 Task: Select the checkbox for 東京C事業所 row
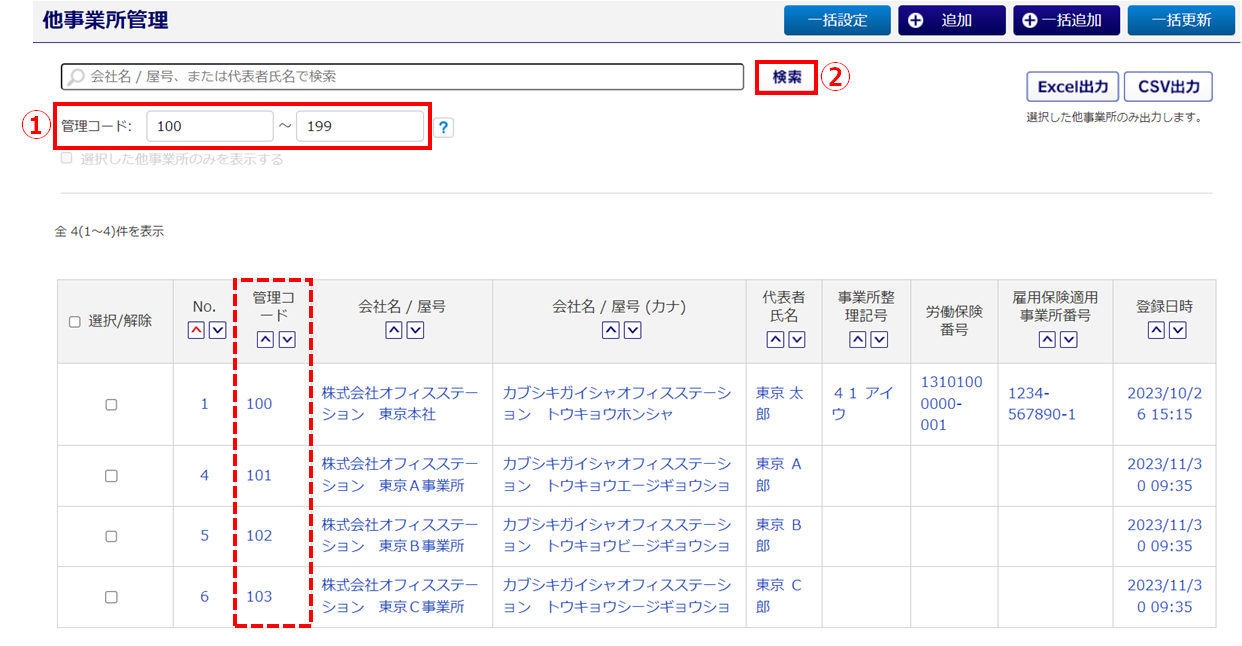(x=111, y=597)
